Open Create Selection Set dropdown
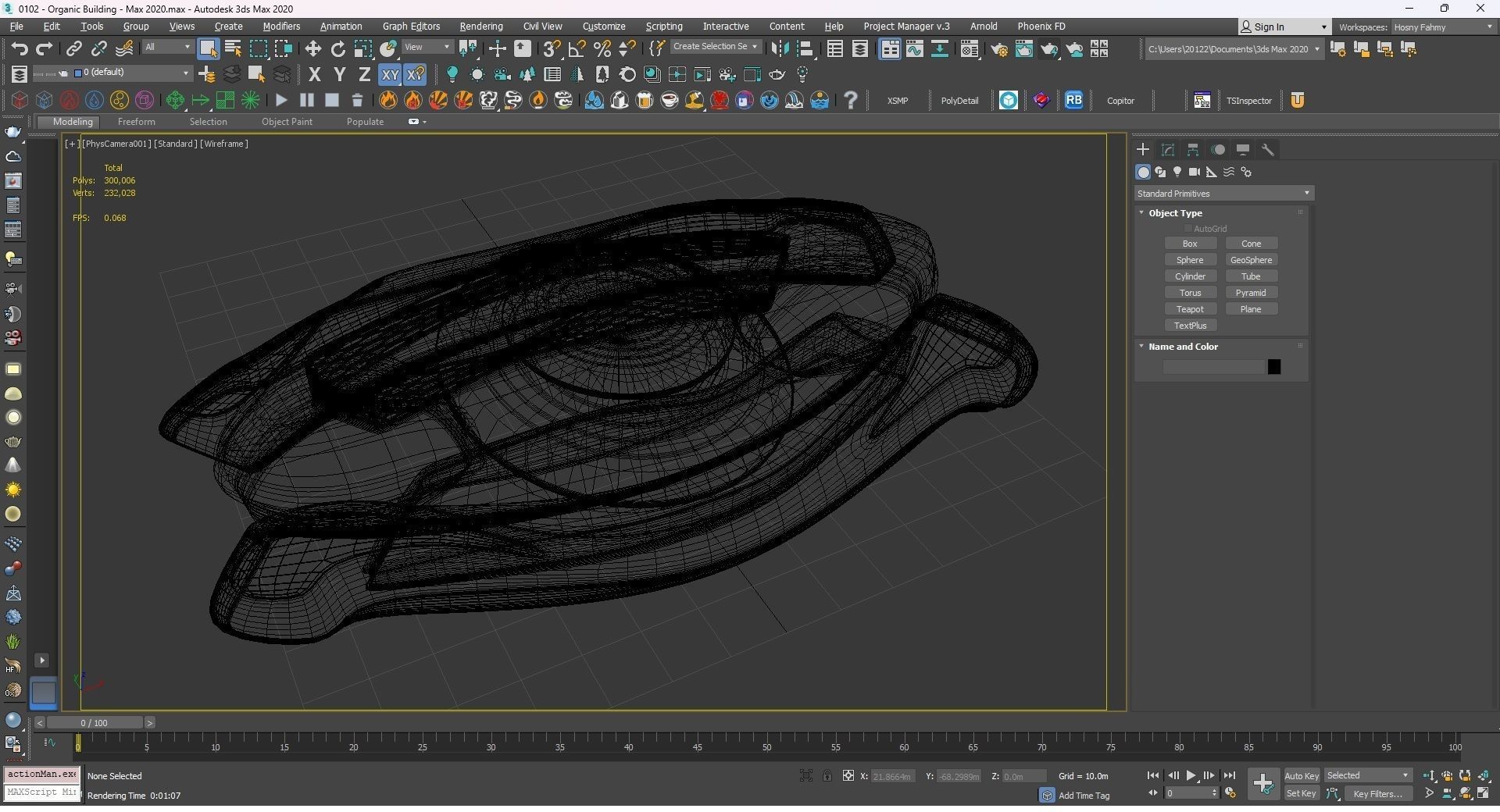Viewport: 1500px width, 812px height. 715,47
